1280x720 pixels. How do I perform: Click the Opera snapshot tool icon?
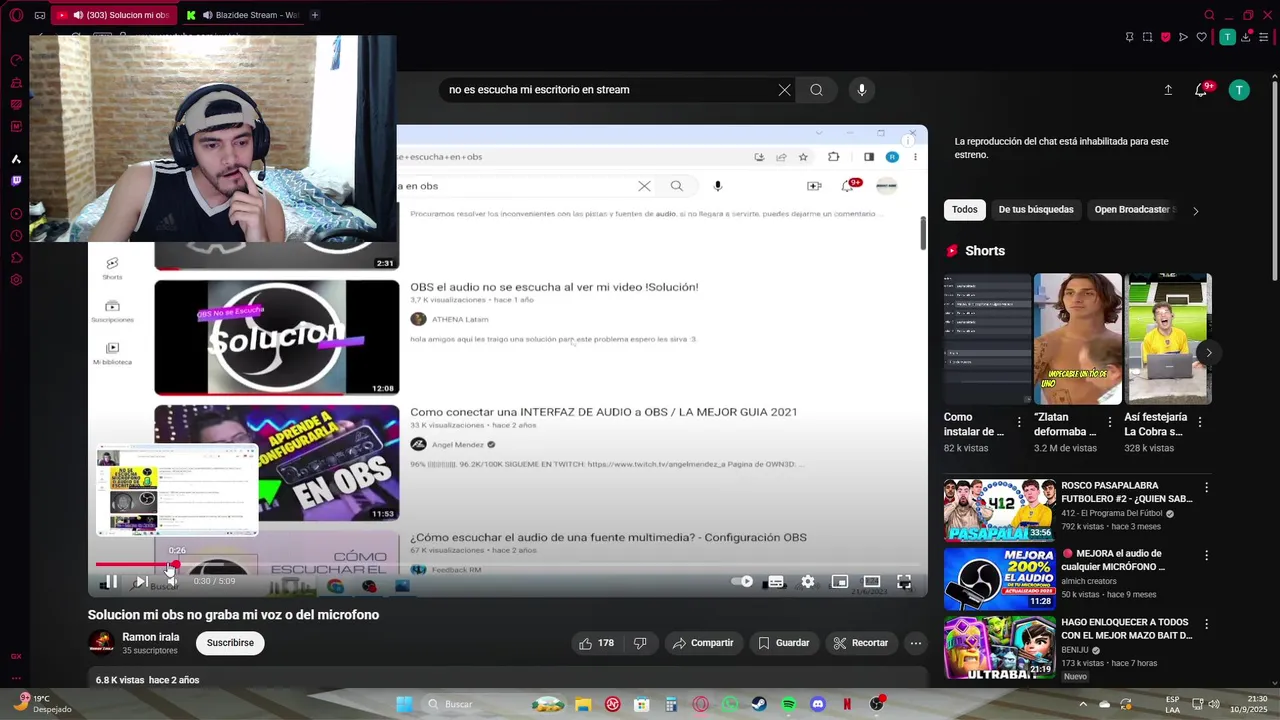(1147, 37)
